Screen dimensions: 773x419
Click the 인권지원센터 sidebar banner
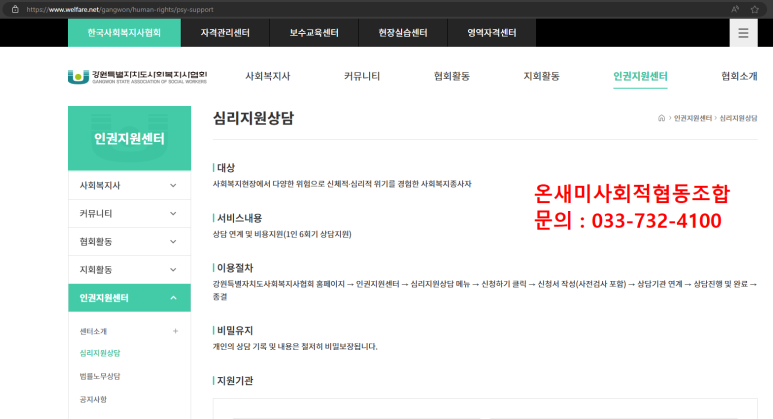(x=129, y=139)
